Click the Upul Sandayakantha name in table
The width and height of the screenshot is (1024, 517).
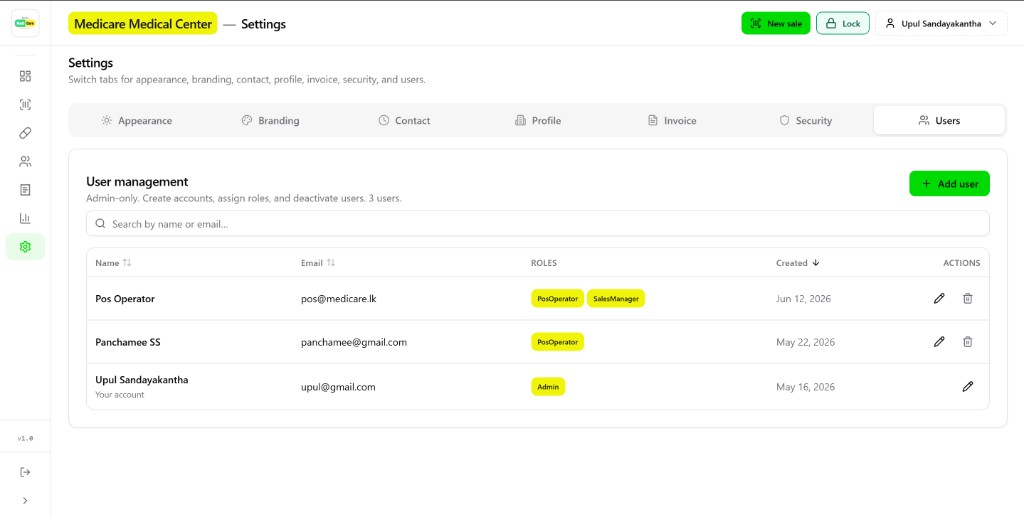(142, 380)
